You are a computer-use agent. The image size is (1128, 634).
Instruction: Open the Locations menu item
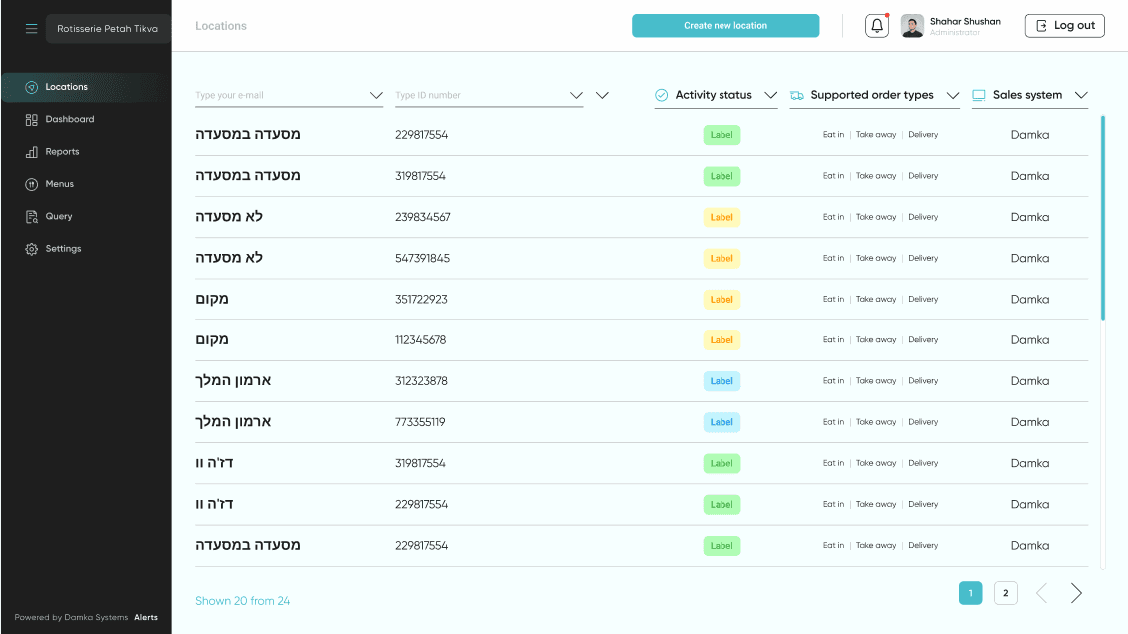point(86,87)
